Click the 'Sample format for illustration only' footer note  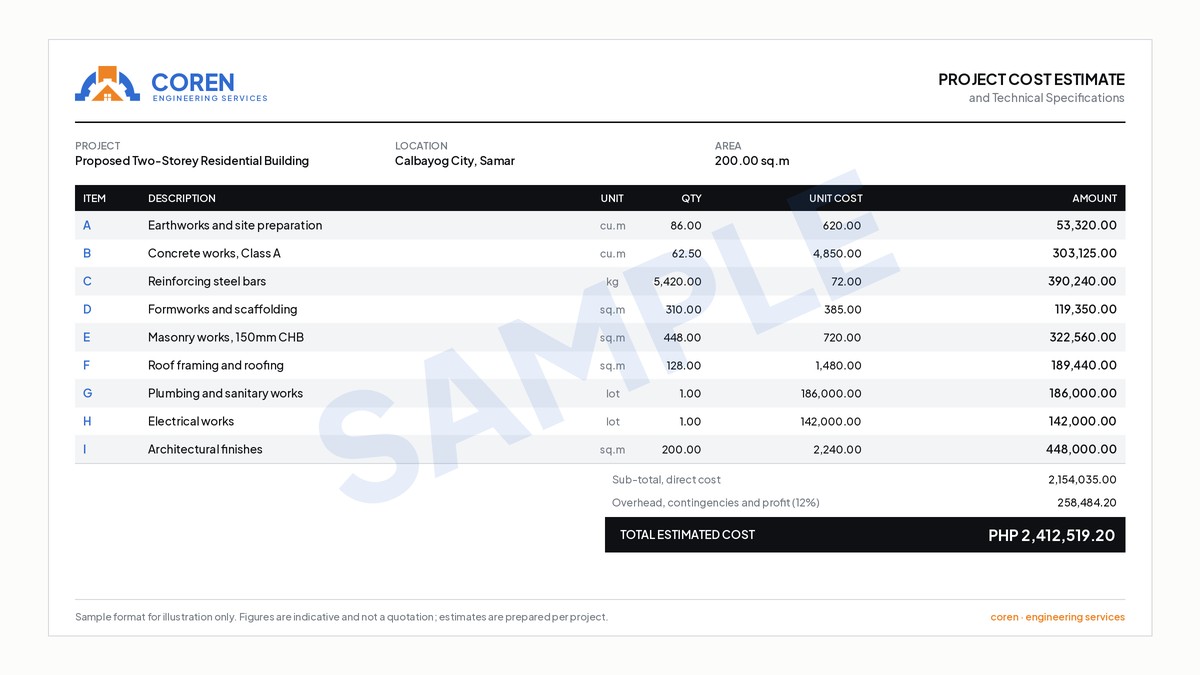coord(341,617)
